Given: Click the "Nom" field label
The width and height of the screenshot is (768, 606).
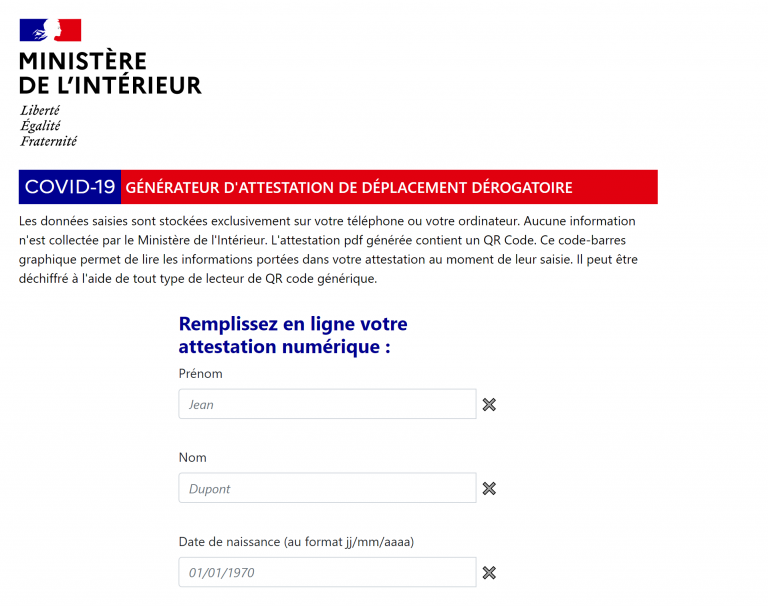Looking at the screenshot, I should point(193,458).
